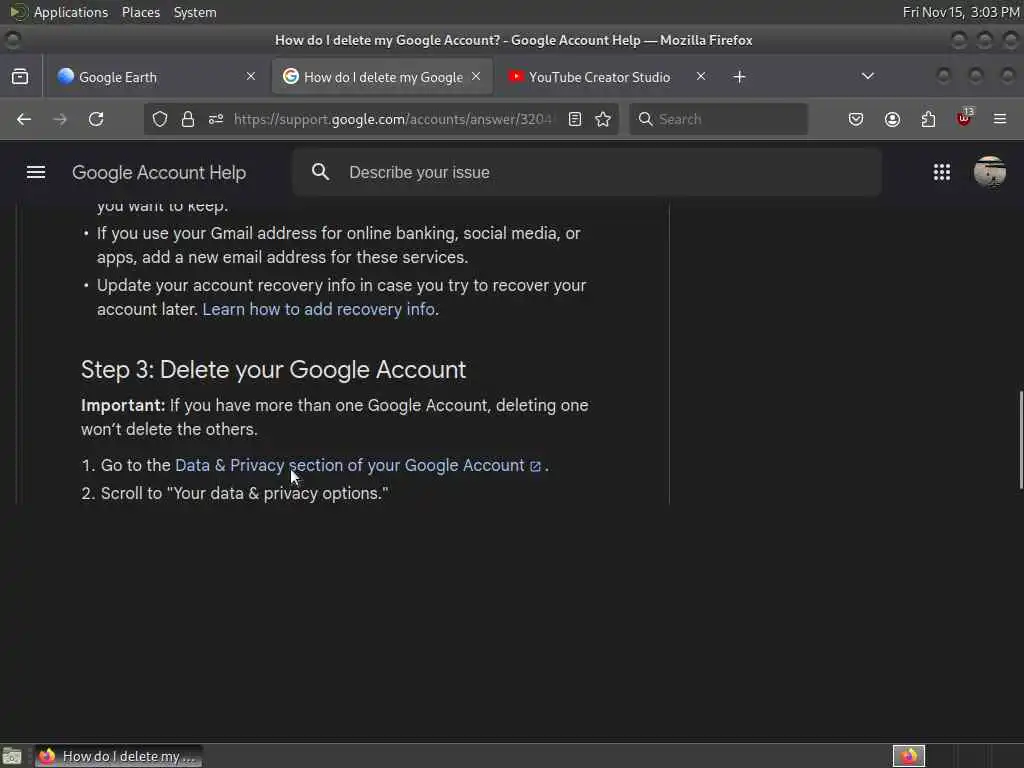Toggle reader view icon
The width and height of the screenshot is (1024, 768).
[x=575, y=119]
